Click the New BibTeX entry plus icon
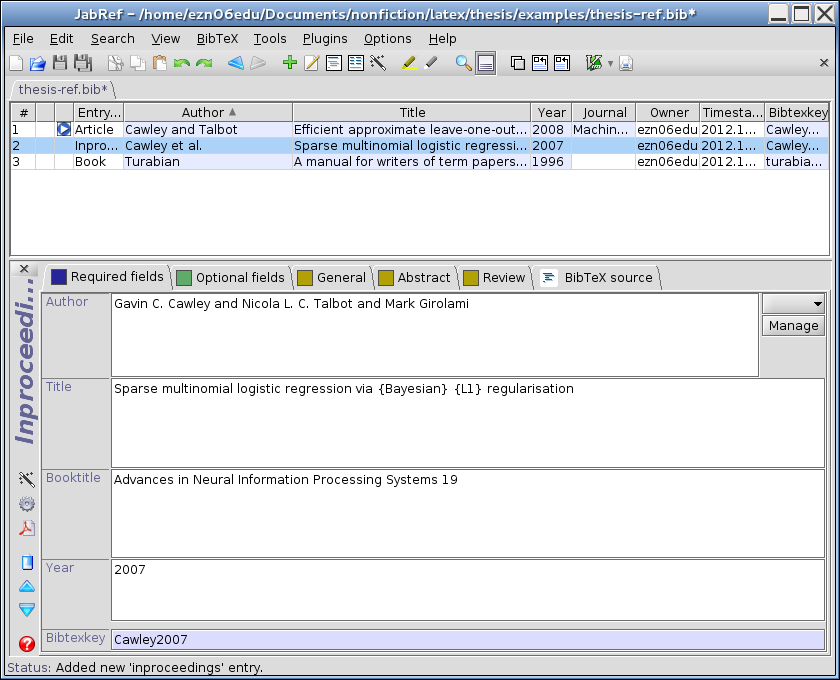 290,63
